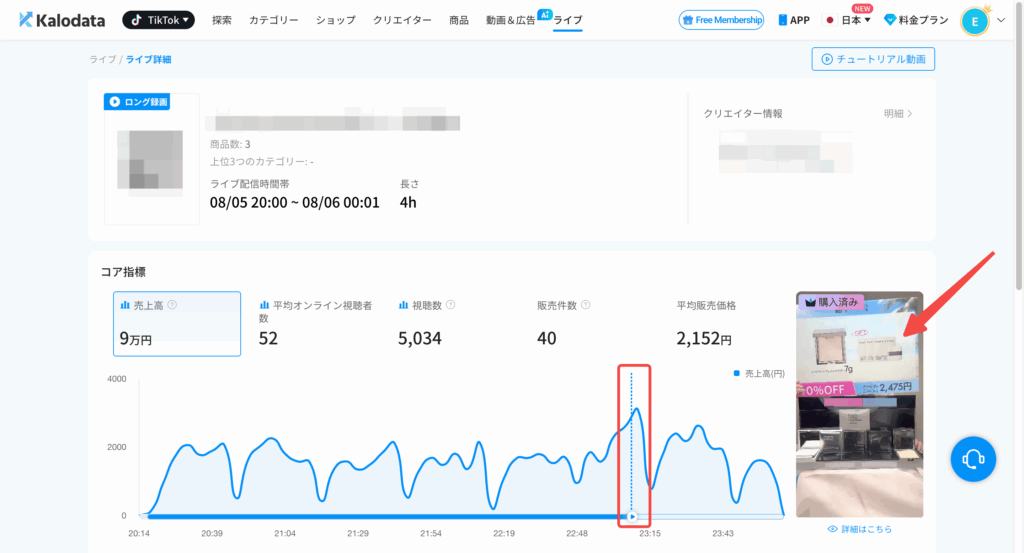1024x553 pixels.
Task: Open the 動画＆広告 menu item
Action: [510, 20]
